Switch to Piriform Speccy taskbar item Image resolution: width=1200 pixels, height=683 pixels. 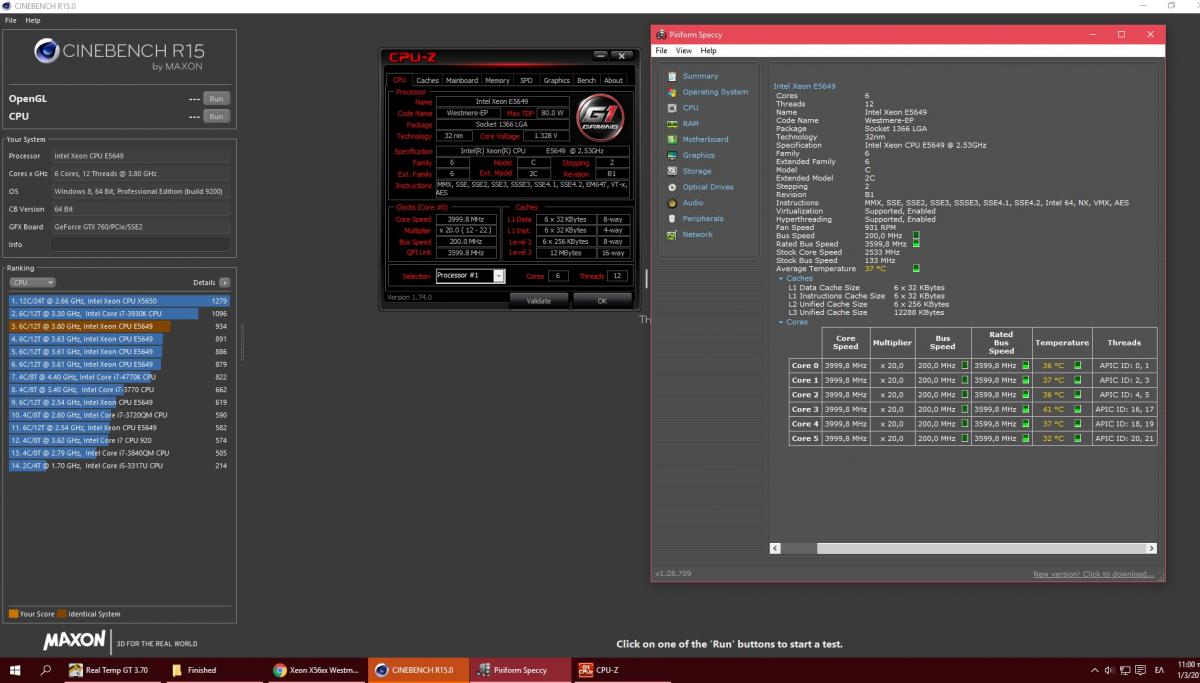click(x=520, y=670)
